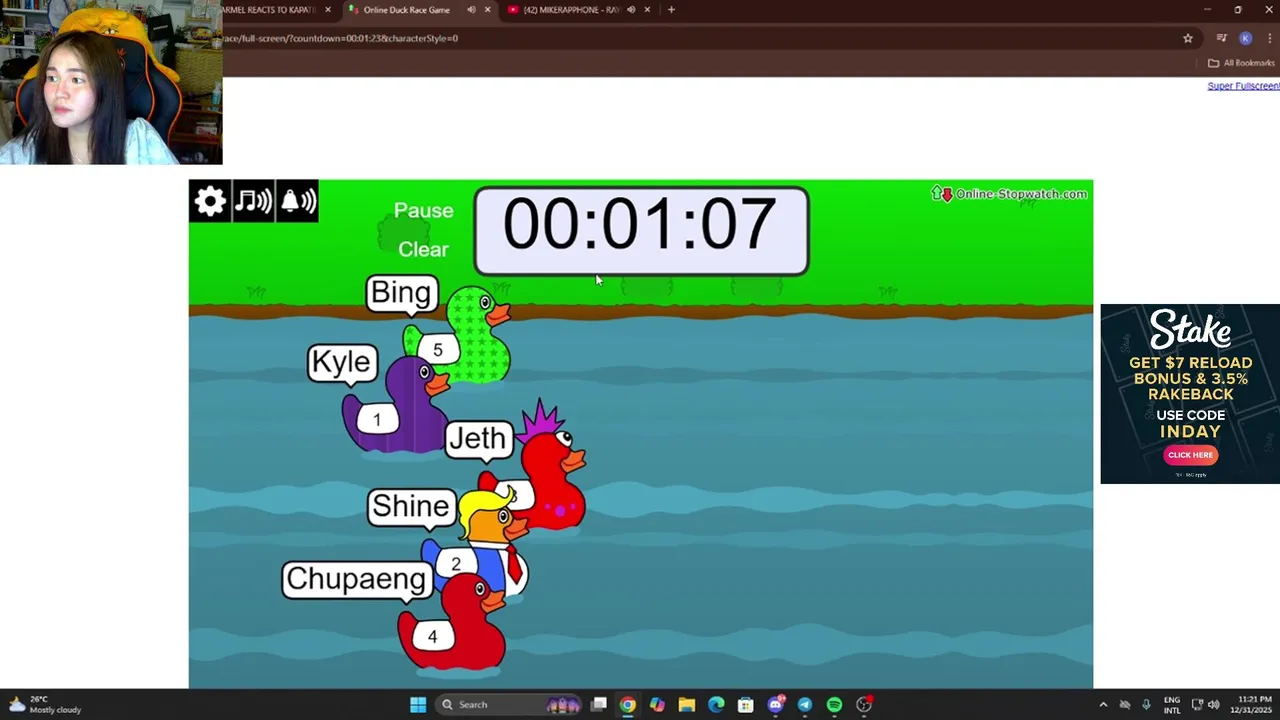Open the All Bookmarks folder
This screenshot has width=1280, height=720.
click(1241, 63)
